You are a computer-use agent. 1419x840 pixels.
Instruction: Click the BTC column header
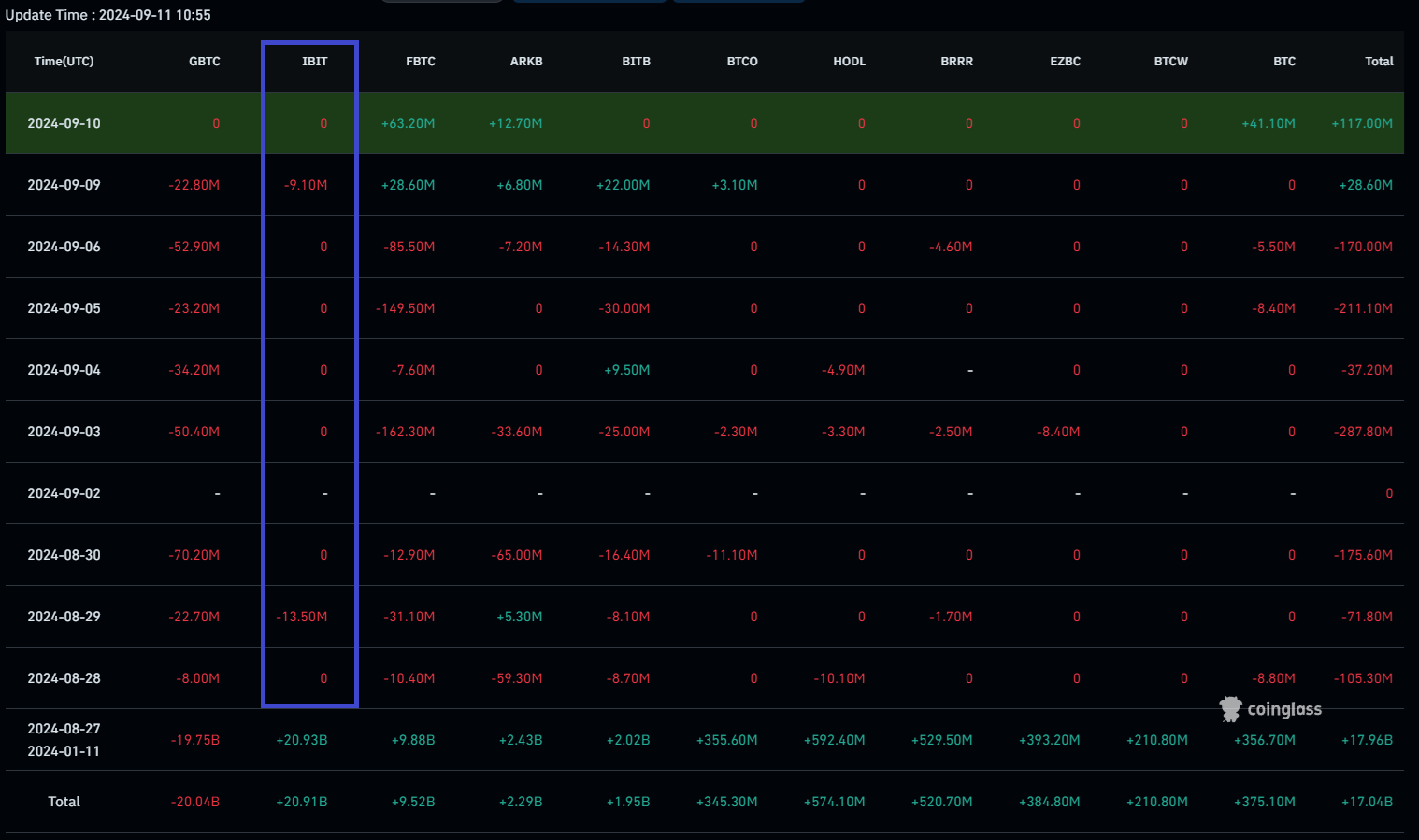pos(1284,61)
